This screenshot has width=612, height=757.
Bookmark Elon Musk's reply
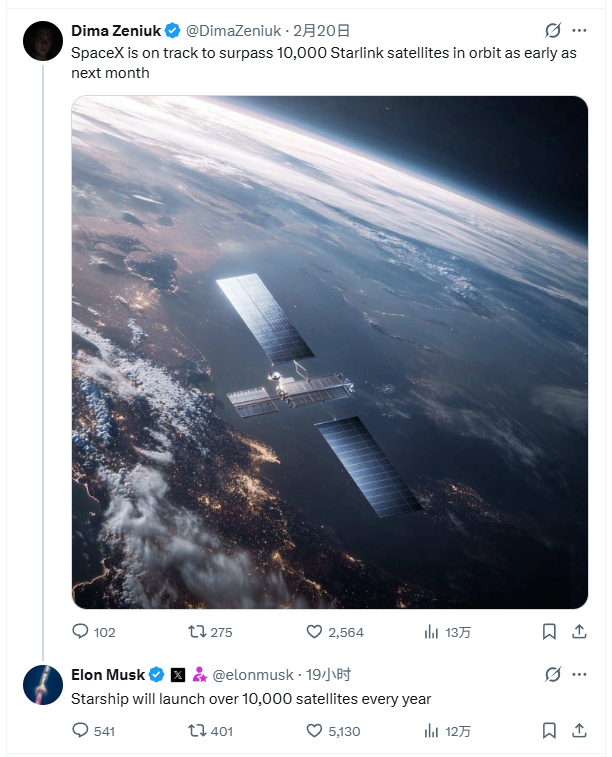[x=549, y=731]
